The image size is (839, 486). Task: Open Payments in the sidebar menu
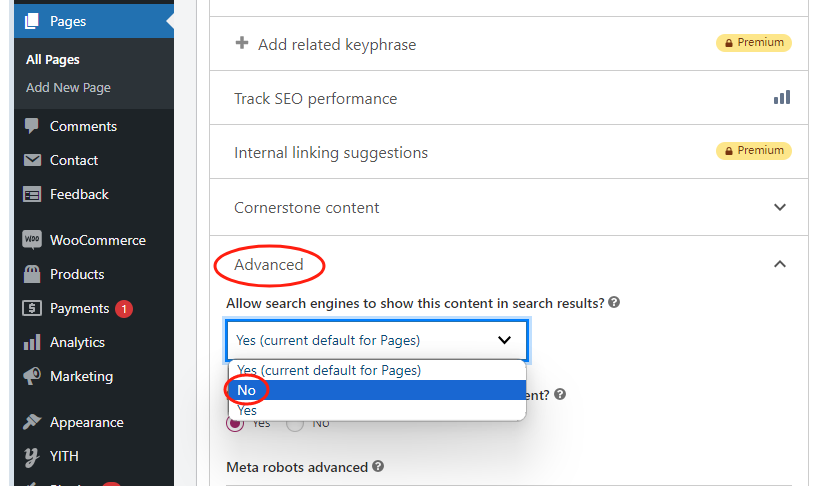tap(79, 308)
